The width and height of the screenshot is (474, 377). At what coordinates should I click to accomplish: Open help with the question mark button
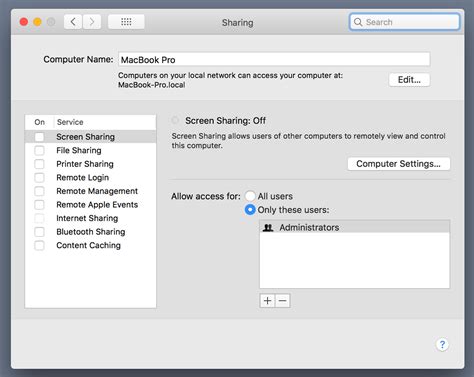point(442,344)
